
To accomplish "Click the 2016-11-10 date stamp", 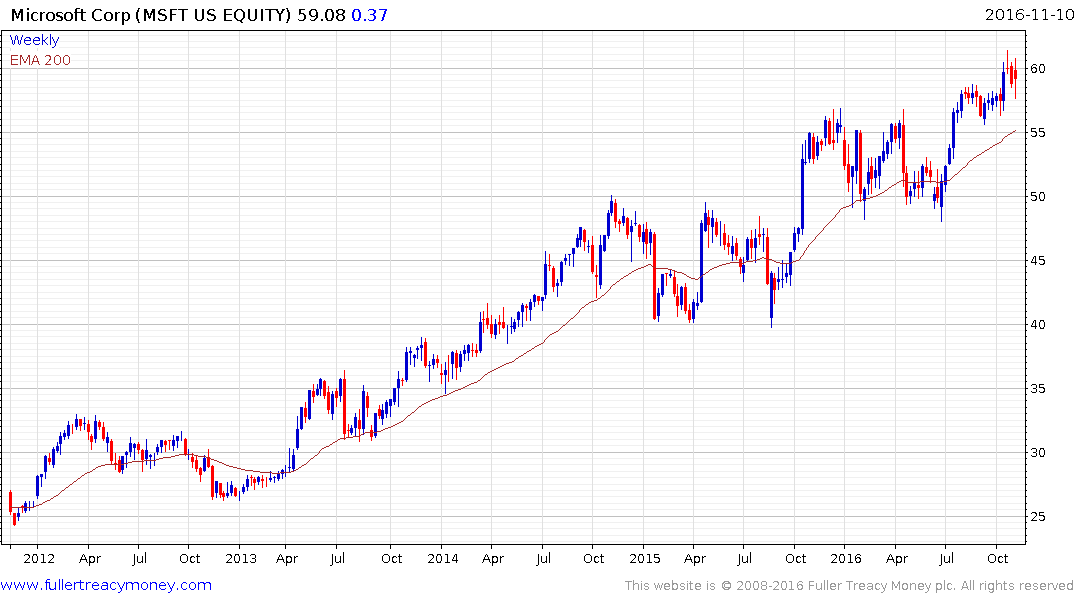I will click(1029, 14).
